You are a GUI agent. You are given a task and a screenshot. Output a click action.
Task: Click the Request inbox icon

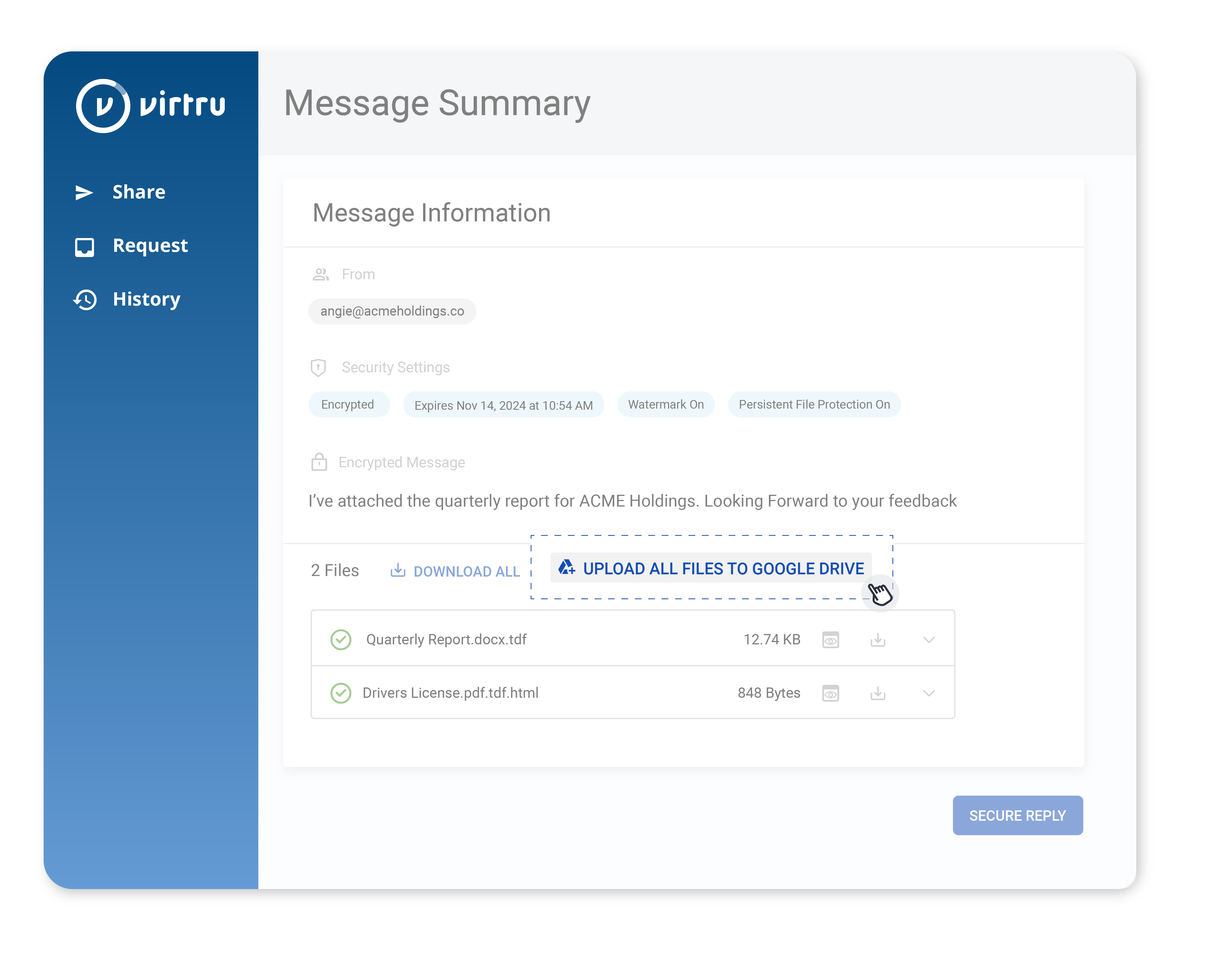(x=84, y=247)
